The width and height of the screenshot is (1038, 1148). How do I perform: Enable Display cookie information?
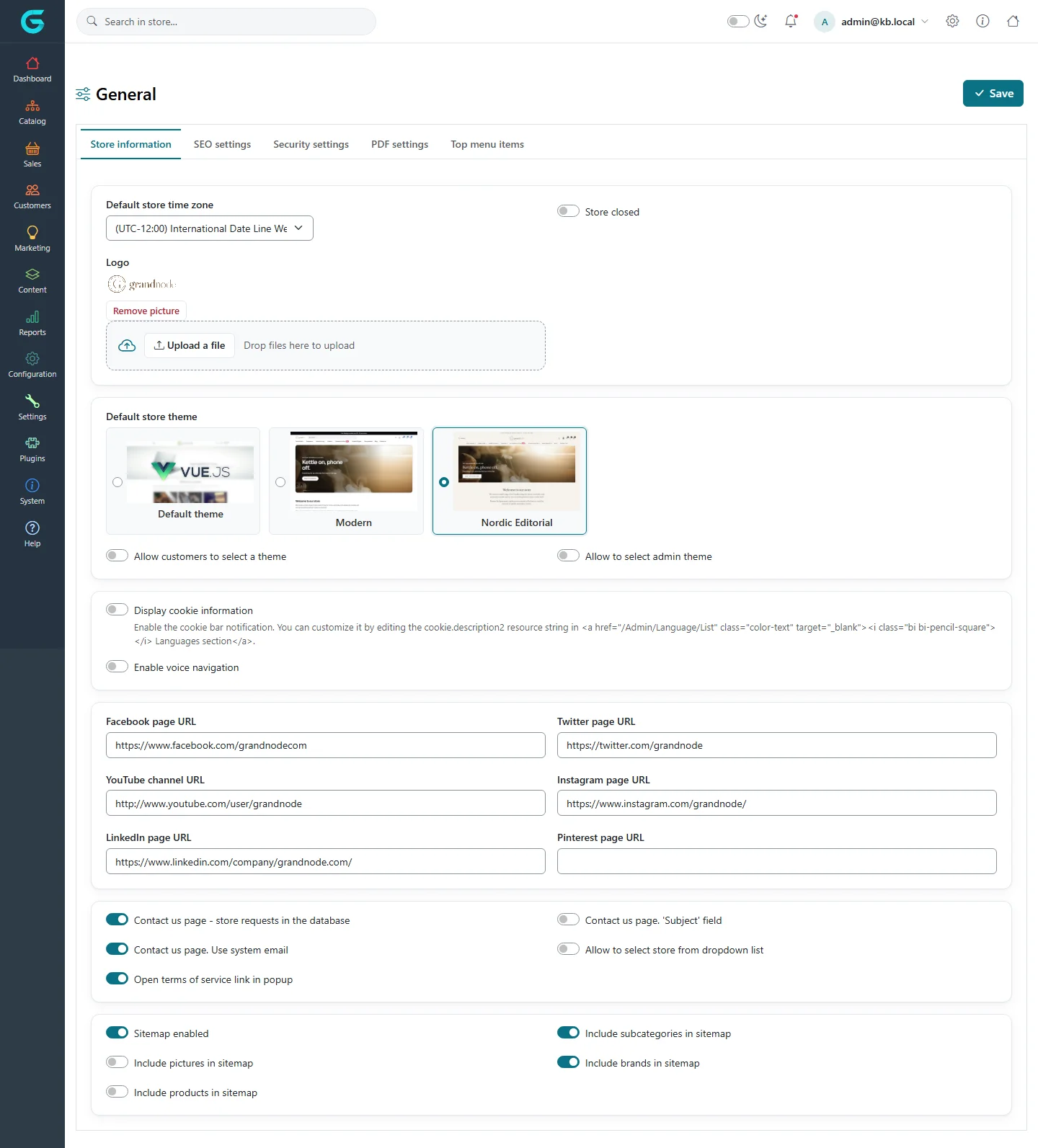coord(117,610)
